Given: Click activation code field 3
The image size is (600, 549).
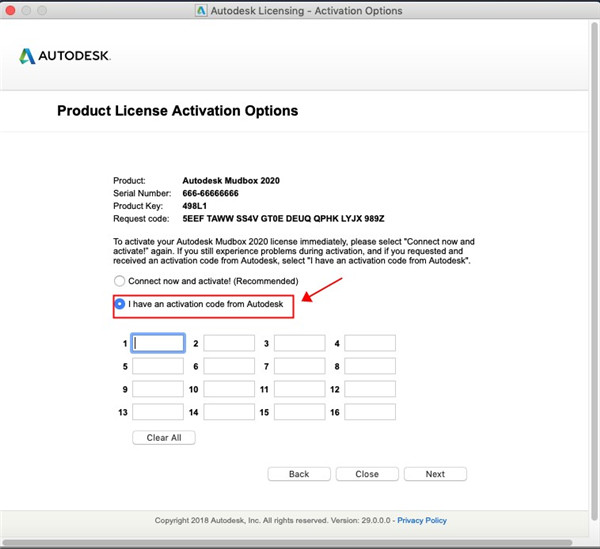Looking at the screenshot, I should point(300,343).
